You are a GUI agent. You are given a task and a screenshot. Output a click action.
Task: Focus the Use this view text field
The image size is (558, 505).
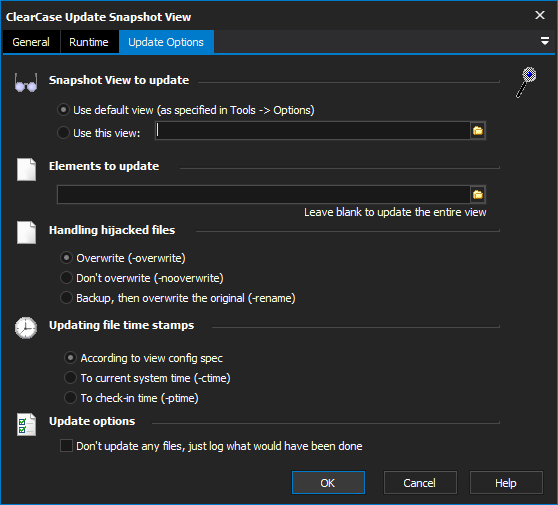(x=313, y=131)
